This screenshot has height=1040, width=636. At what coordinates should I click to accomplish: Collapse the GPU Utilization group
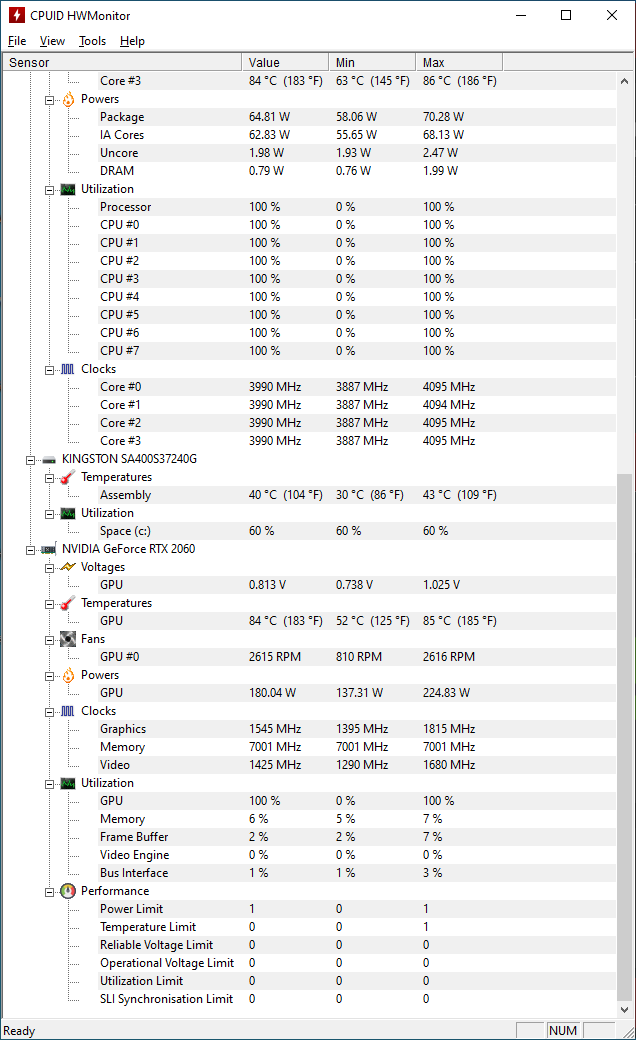[x=50, y=783]
